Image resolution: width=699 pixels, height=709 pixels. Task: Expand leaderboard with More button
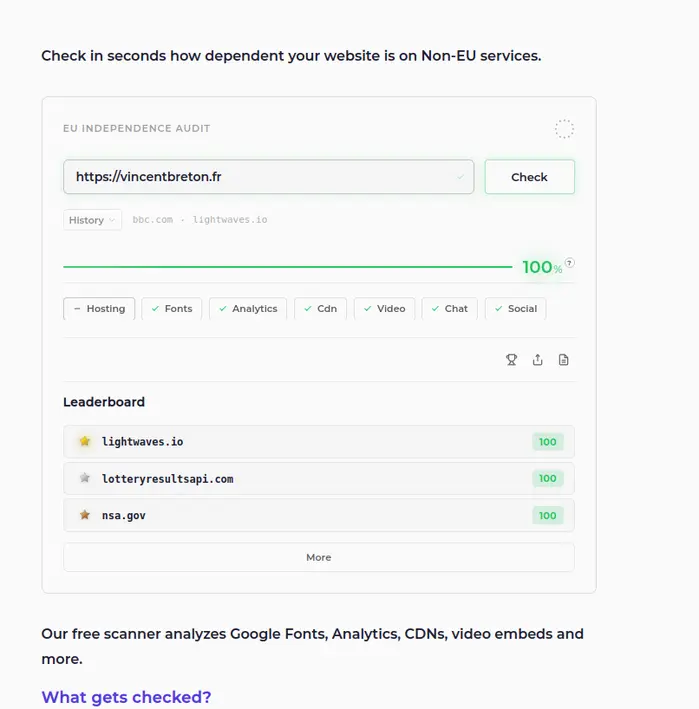tap(319, 558)
